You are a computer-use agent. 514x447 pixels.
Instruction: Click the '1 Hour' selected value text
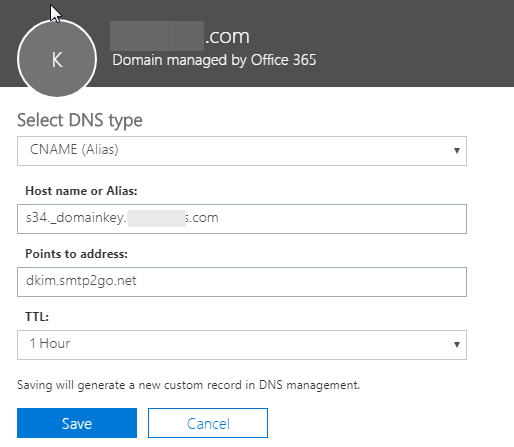pos(50,343)
